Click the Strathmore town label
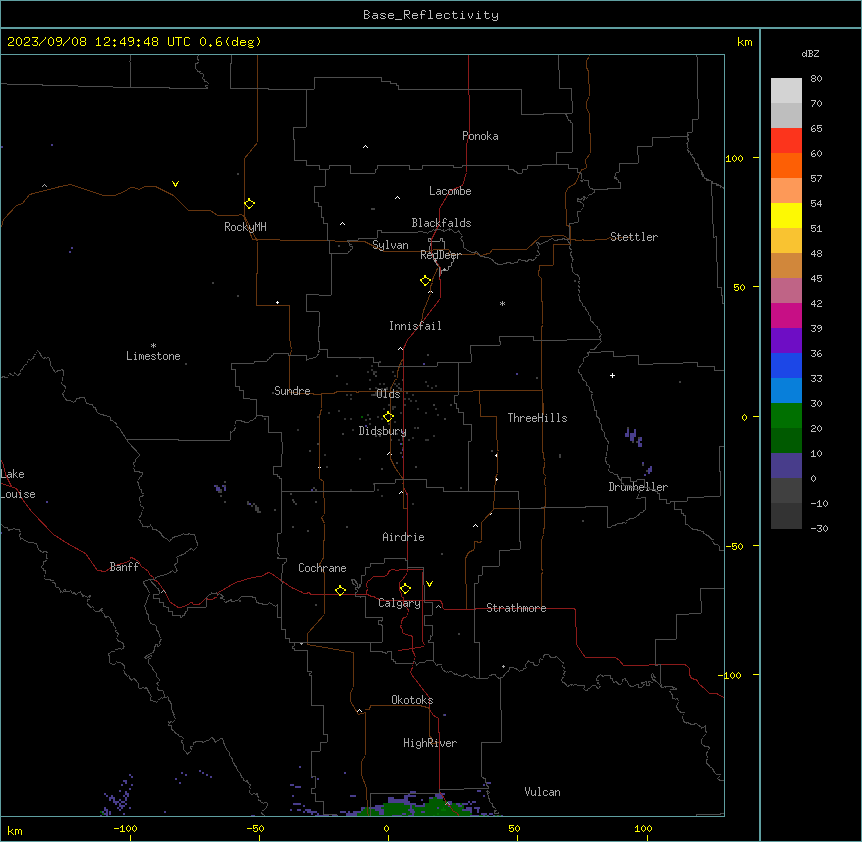 coord(516,608)
